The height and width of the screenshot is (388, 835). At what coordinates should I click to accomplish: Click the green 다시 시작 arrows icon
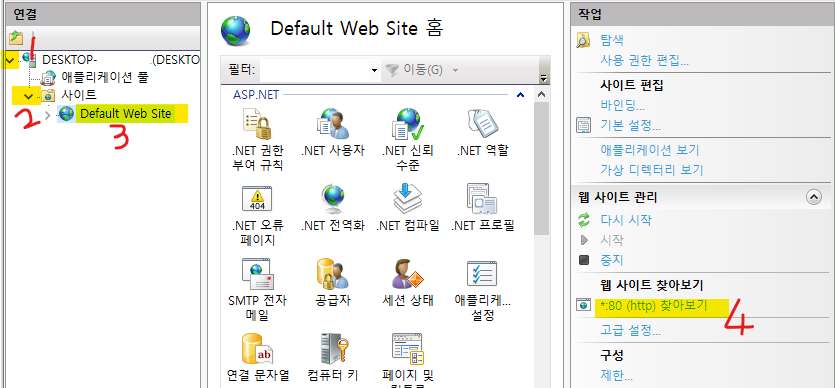[584, 220]
